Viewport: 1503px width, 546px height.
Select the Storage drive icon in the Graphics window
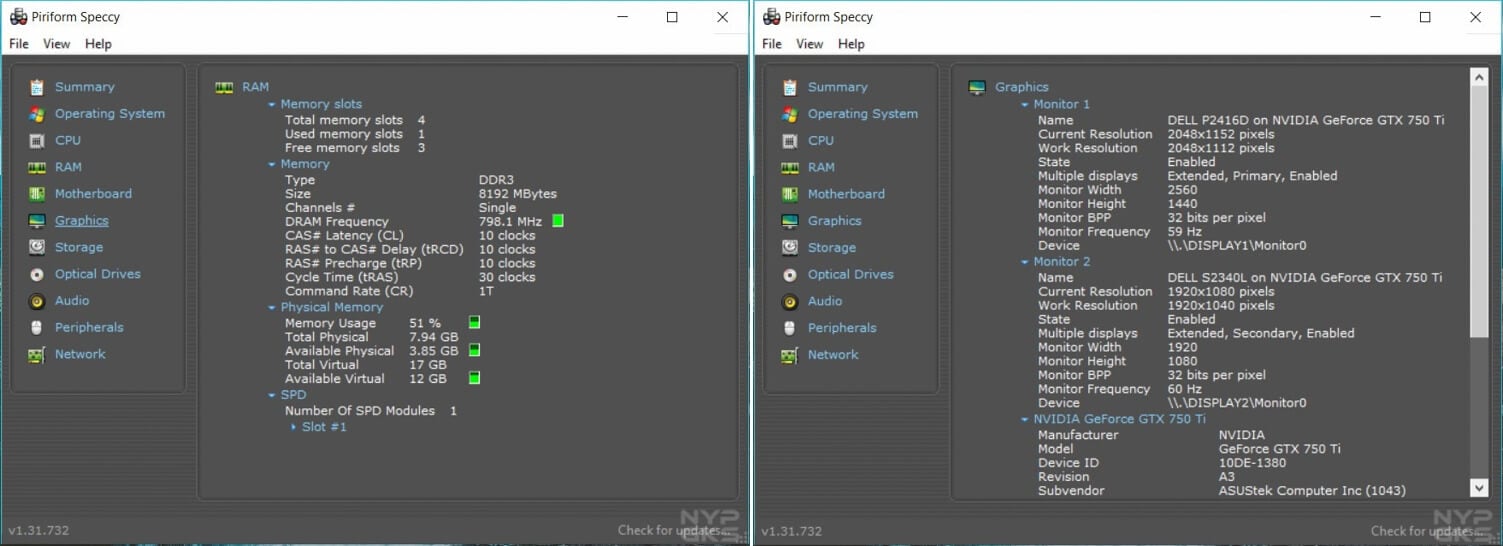[x=790, y=248]
